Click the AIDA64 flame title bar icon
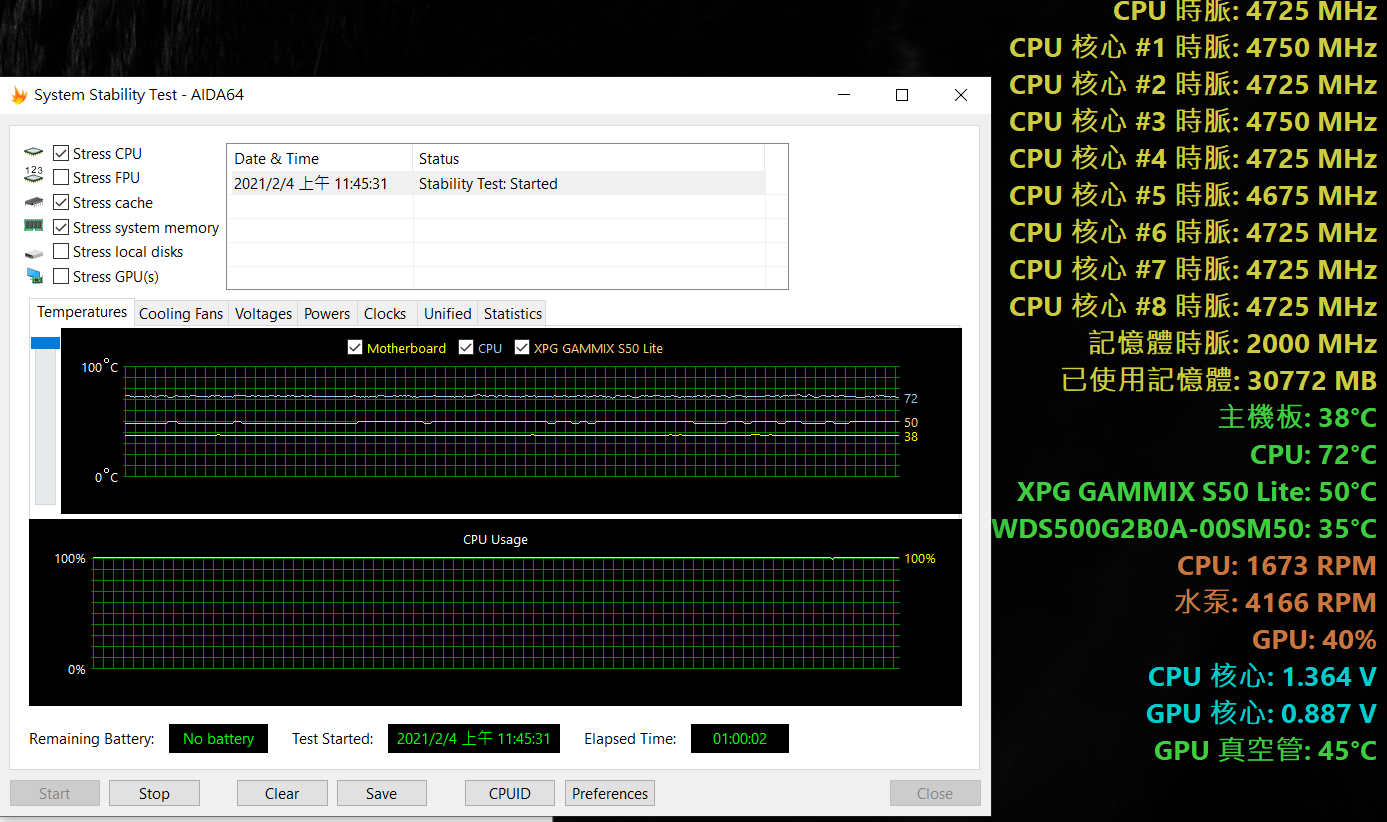The height and width of the screenshot is (822, 1387). pyautogui.click(x=19, y=95)
